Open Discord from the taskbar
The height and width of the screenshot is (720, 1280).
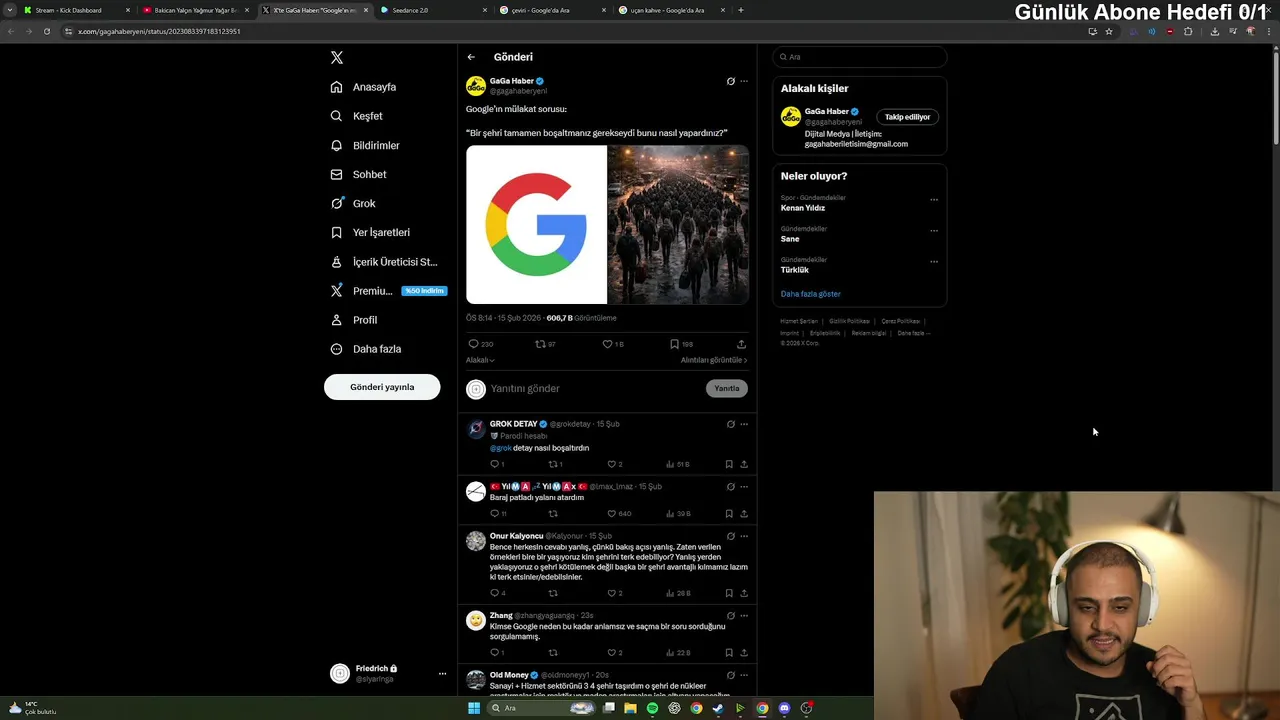click(784, 708)
